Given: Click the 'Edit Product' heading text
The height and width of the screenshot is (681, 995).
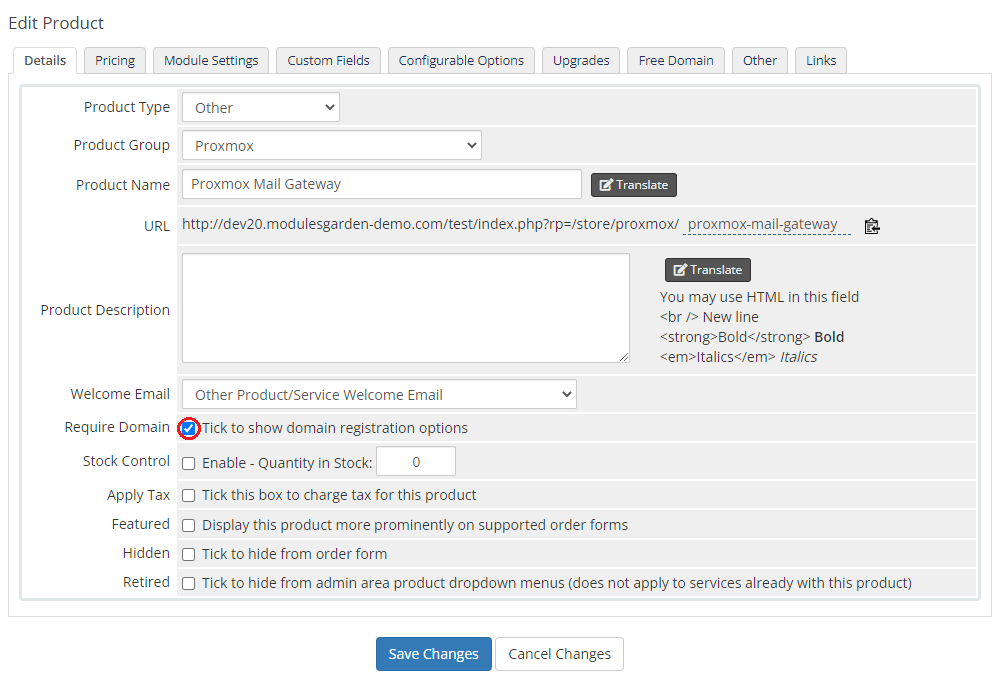Looking at the screenshot, I should (x=56, y=23).
